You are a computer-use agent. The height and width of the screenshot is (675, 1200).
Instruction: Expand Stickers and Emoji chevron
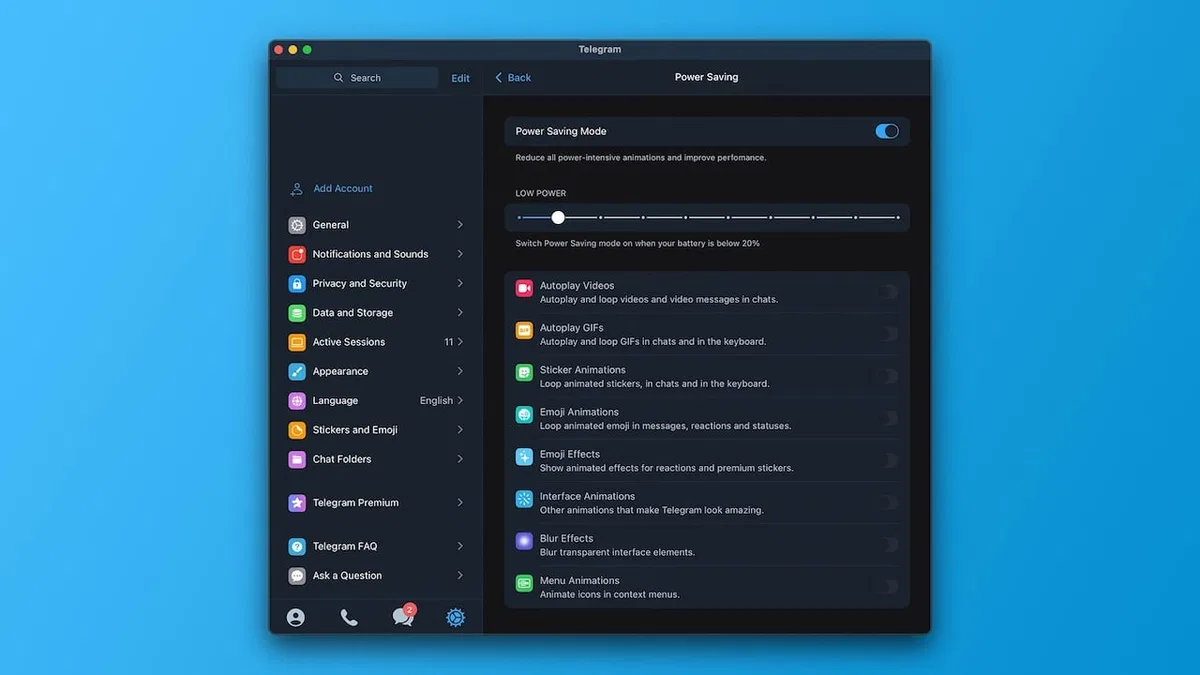click(460, 430)
